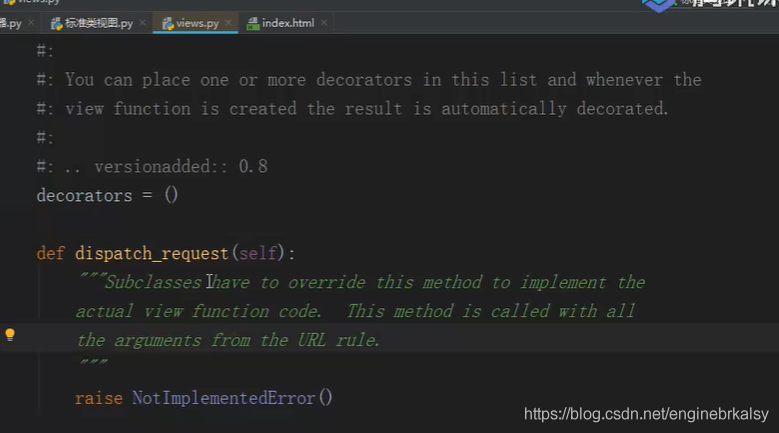Click the raise keyword

point(98,398)
